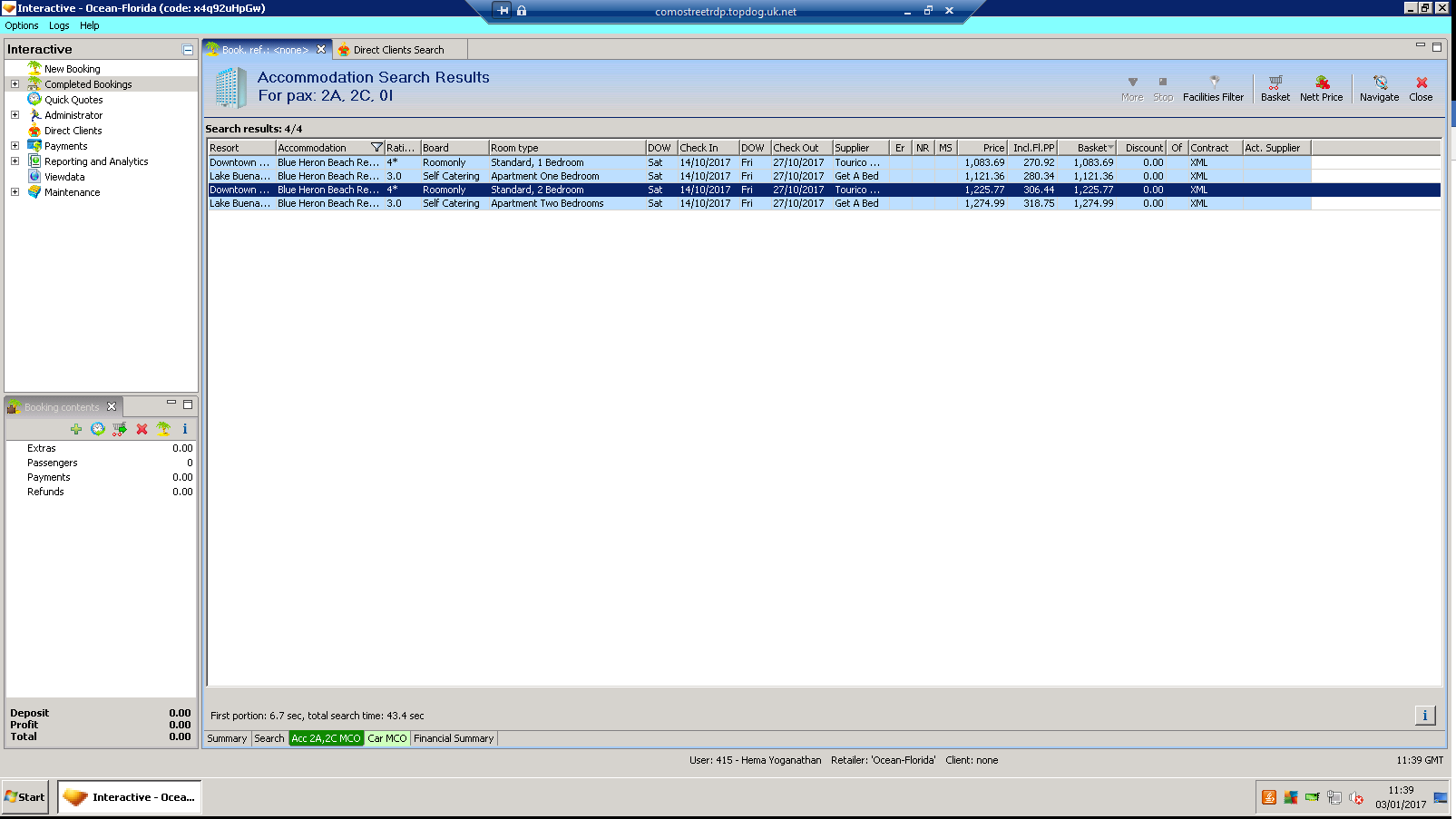Open the Navigate compass tool
Viewport: 1456px width, 819px height.
(x=1379, y=88)
